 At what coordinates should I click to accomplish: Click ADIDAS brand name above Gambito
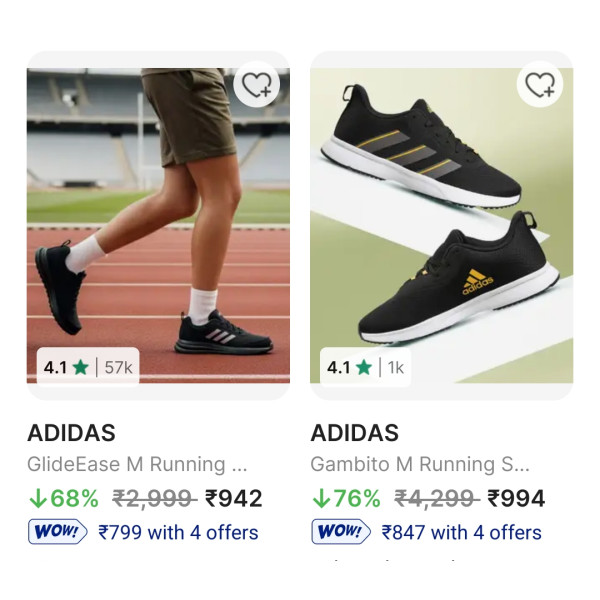click(x=355, y=433)
